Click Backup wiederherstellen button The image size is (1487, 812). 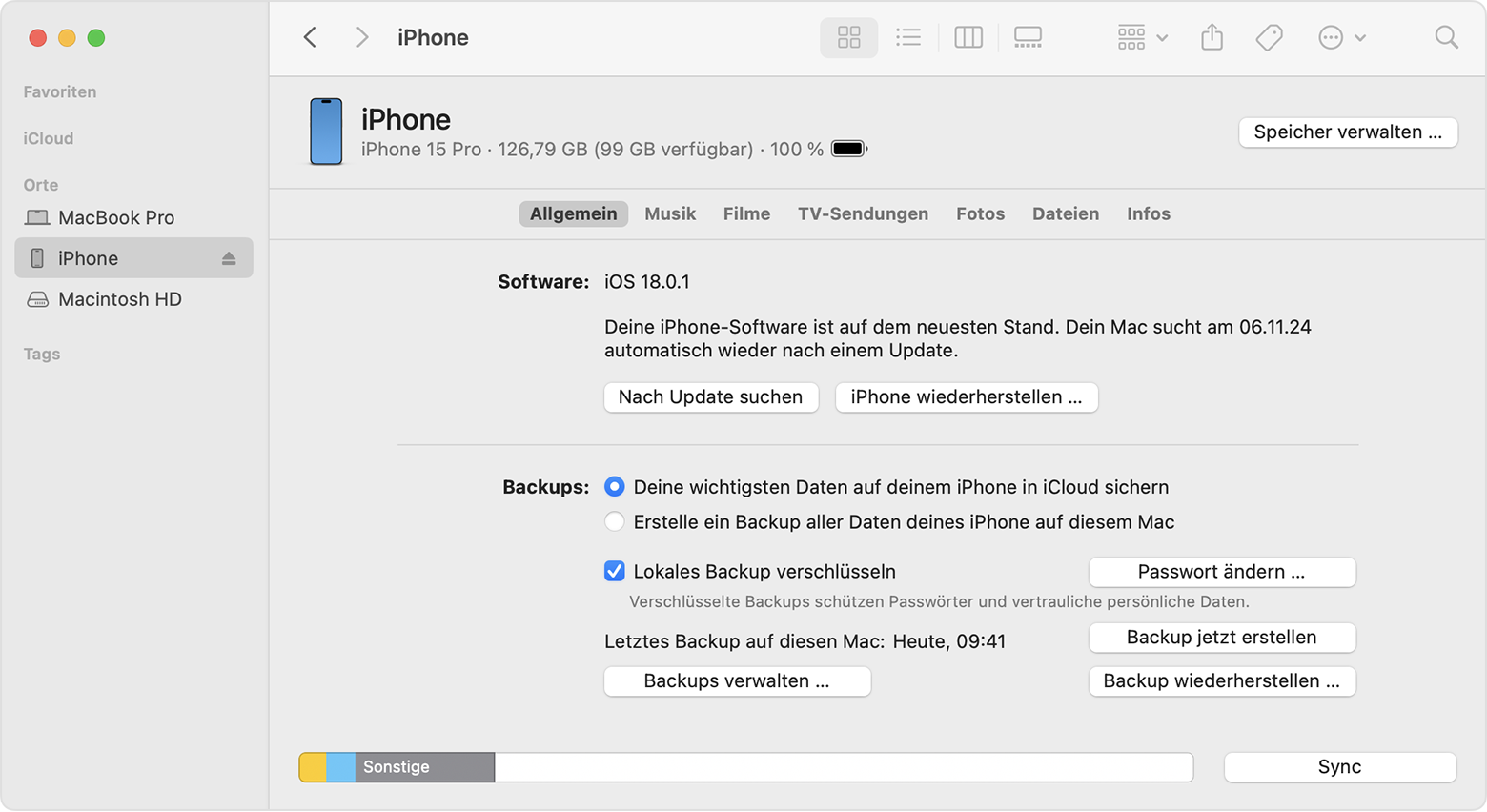(1222, 680)
